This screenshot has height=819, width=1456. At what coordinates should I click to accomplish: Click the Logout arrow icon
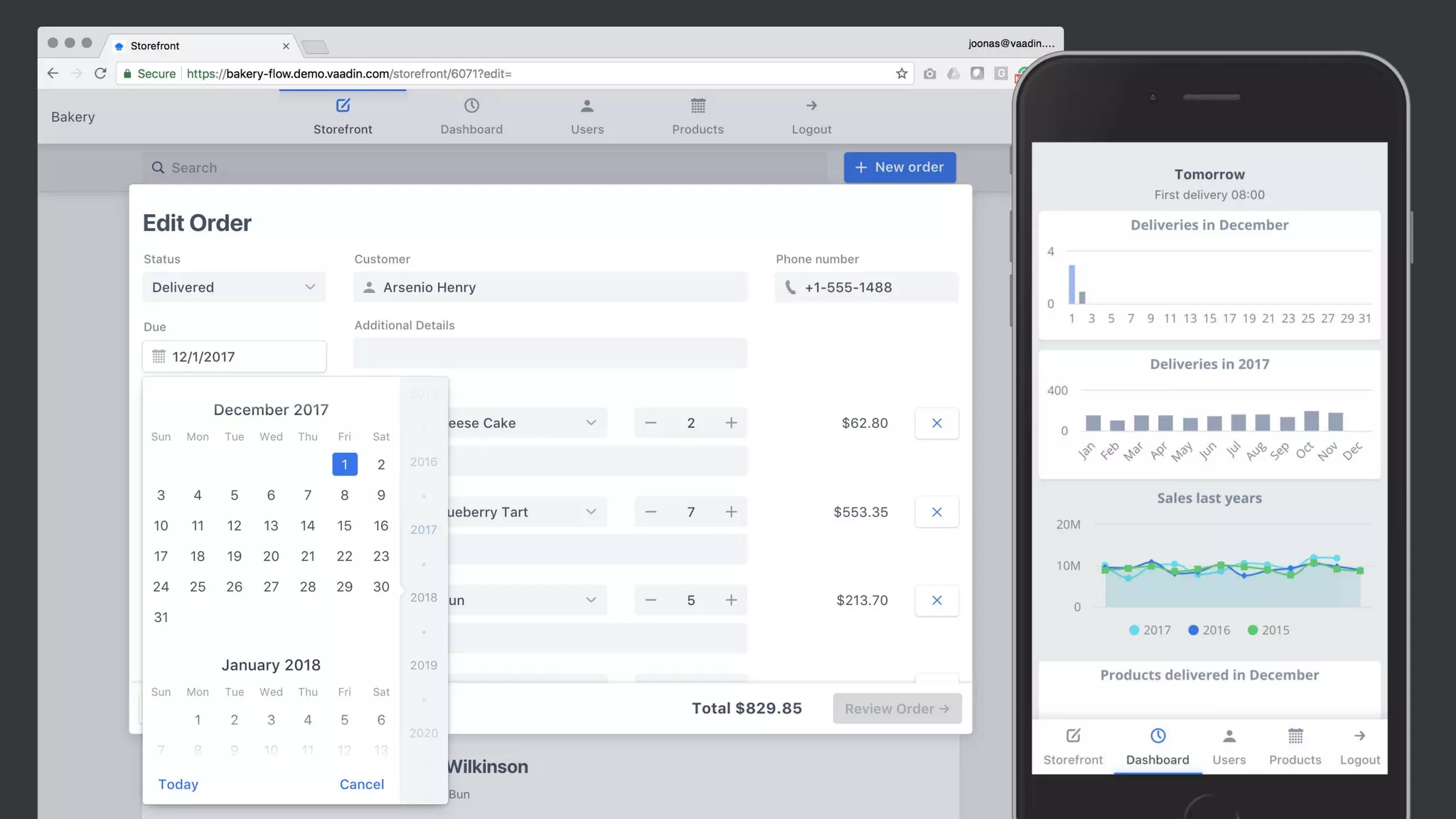tap(811, 106)
